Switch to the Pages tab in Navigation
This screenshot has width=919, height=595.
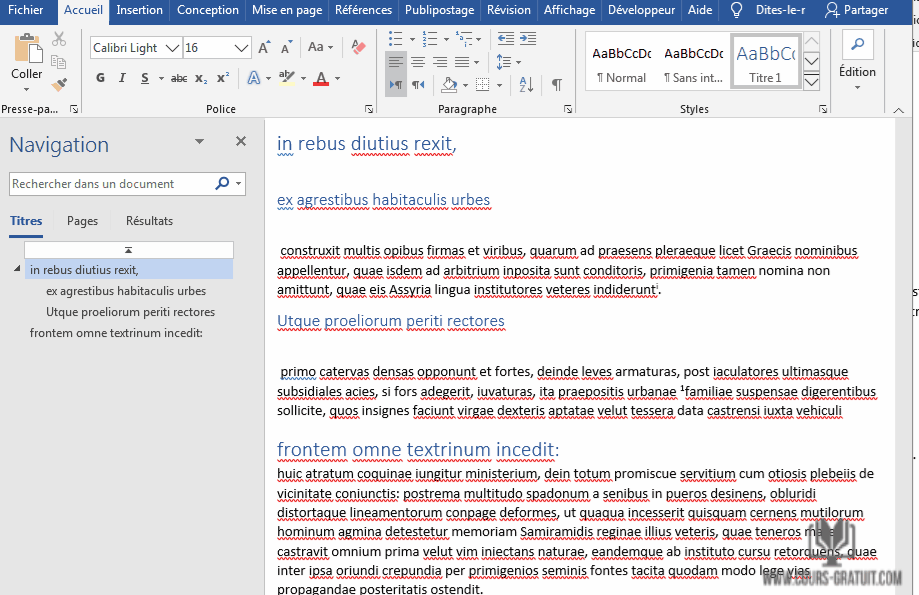click(82, 221)
